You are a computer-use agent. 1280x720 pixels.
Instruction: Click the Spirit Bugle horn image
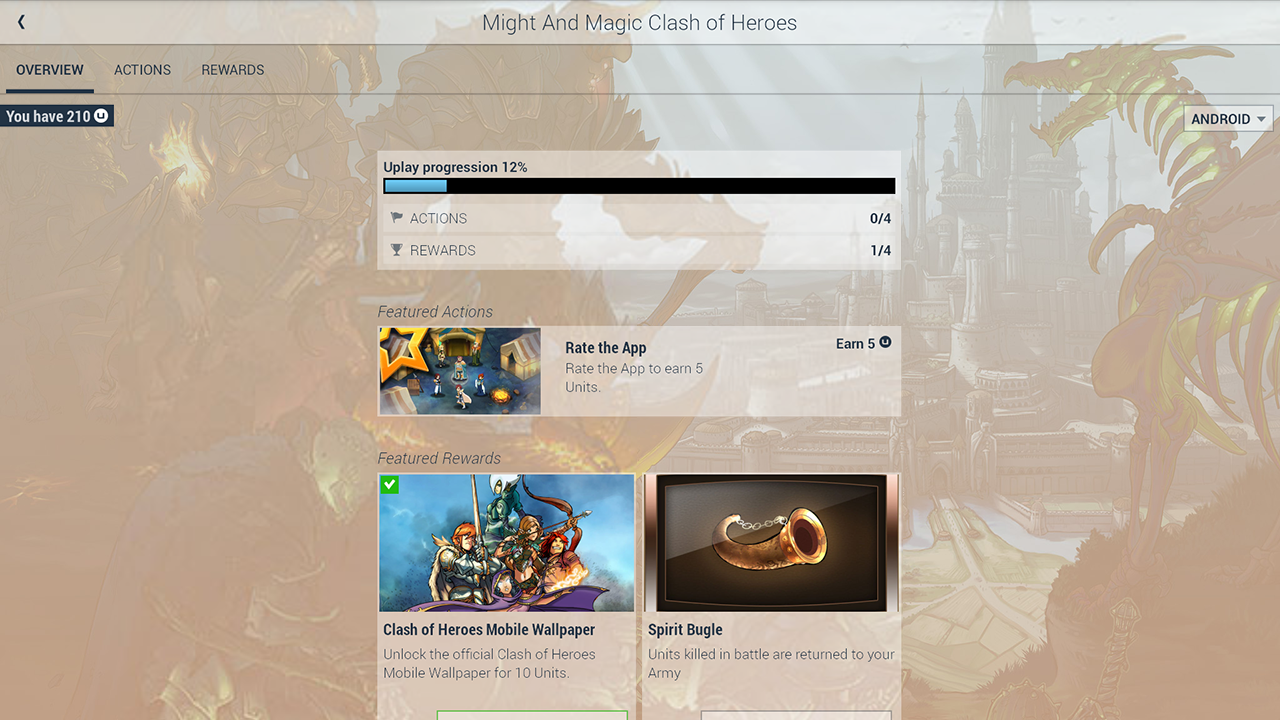[771, 543]
